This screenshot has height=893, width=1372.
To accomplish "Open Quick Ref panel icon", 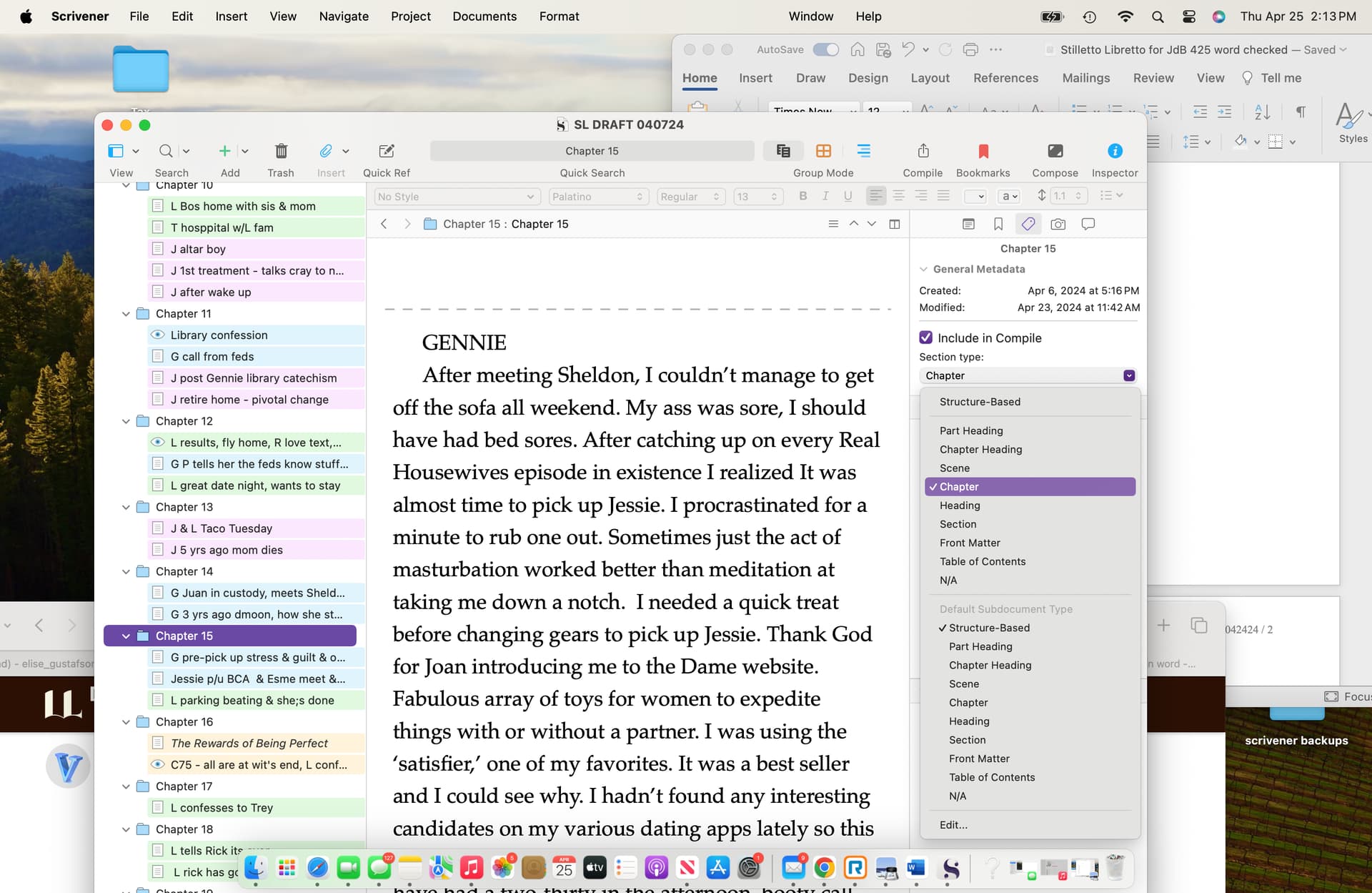I will pyautogui.click(x=387, y=151).
